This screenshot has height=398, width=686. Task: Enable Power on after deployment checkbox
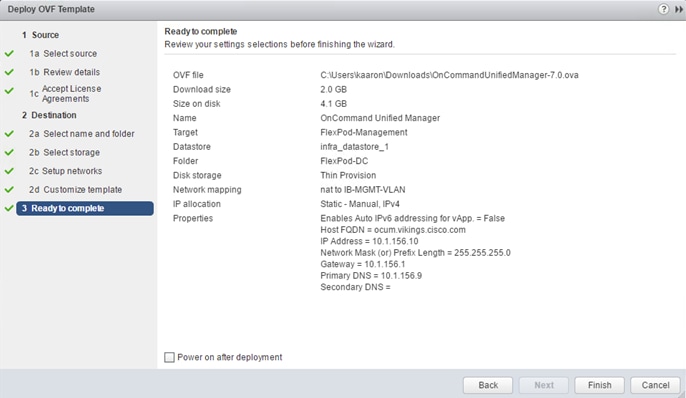tap(169, 357)
